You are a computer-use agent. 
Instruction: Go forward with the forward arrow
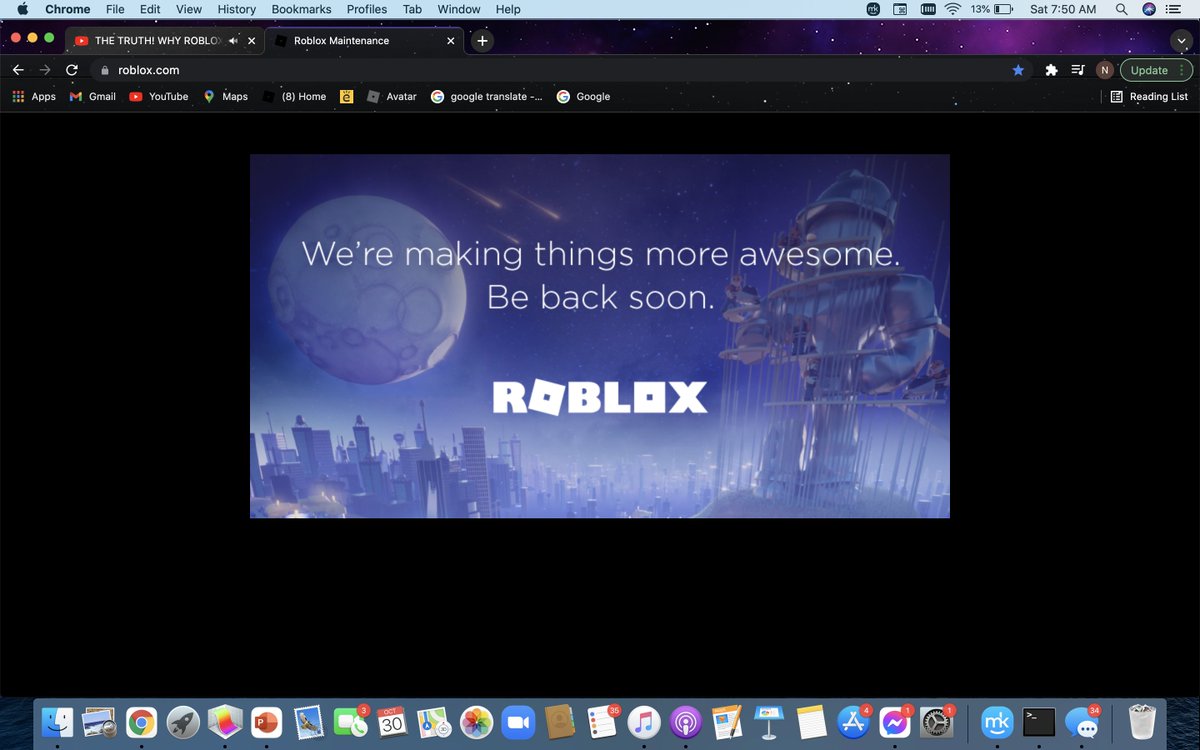[x=44, y=70]
